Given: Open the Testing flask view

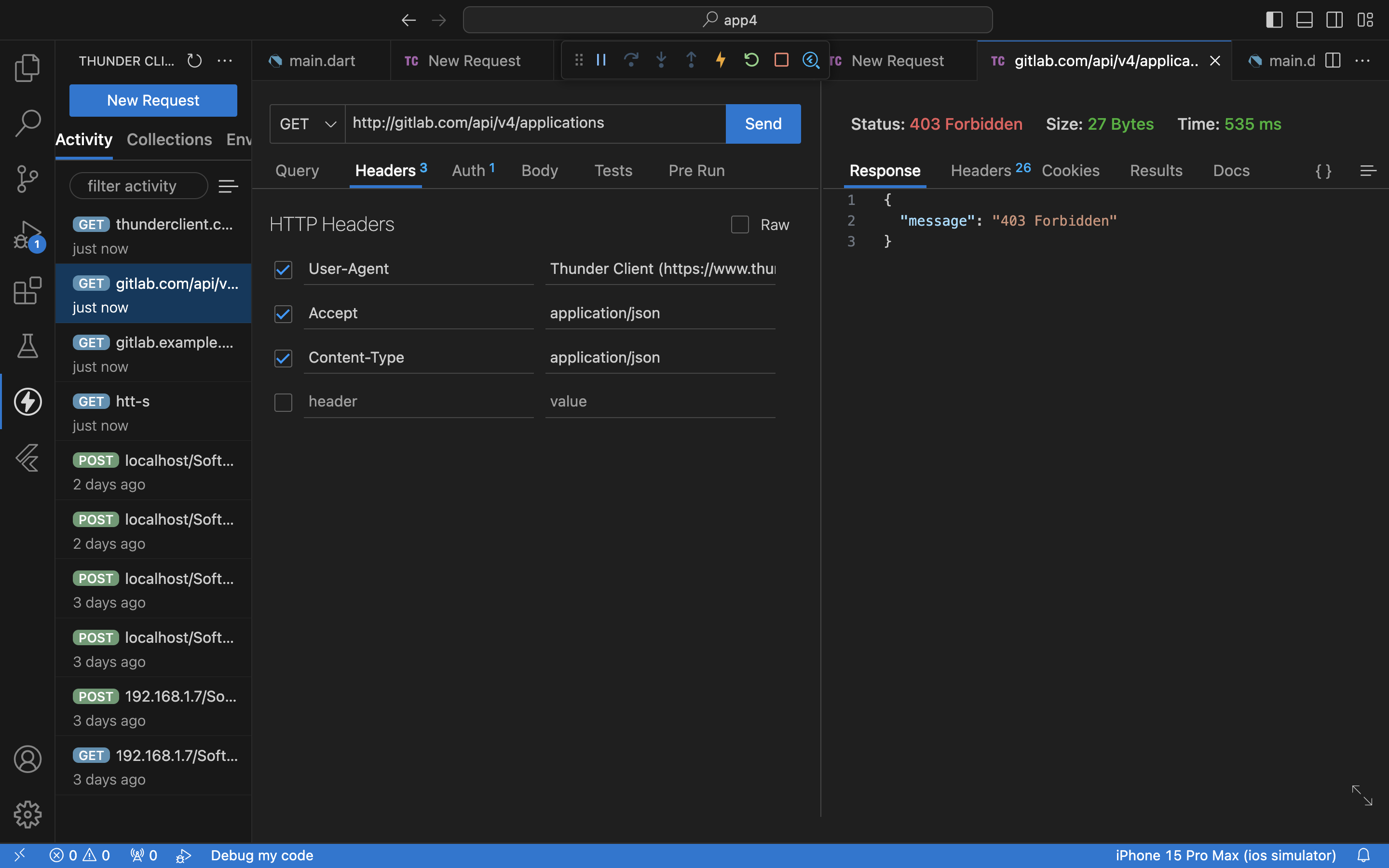Looking at the screenshot, I should [27, 346].
